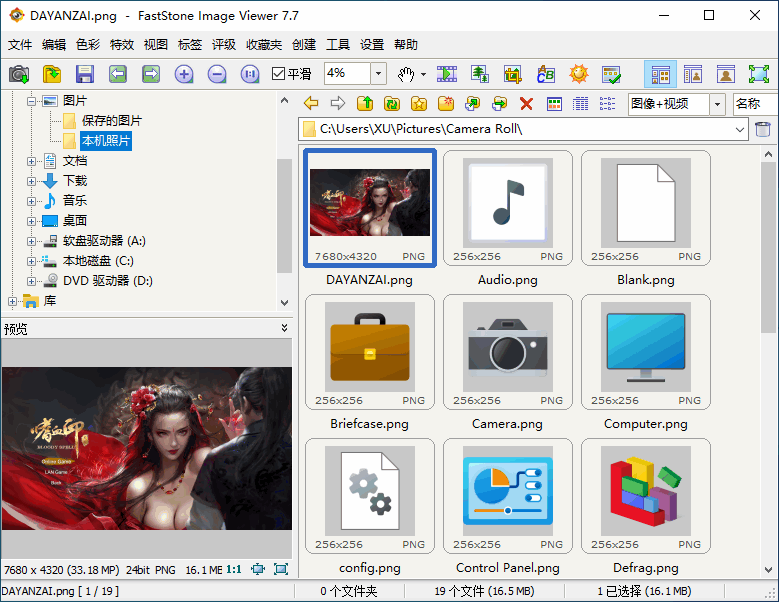Switch to list view mode
The width and height of the screenshot is (779, 602).
[x=607, y=103]
